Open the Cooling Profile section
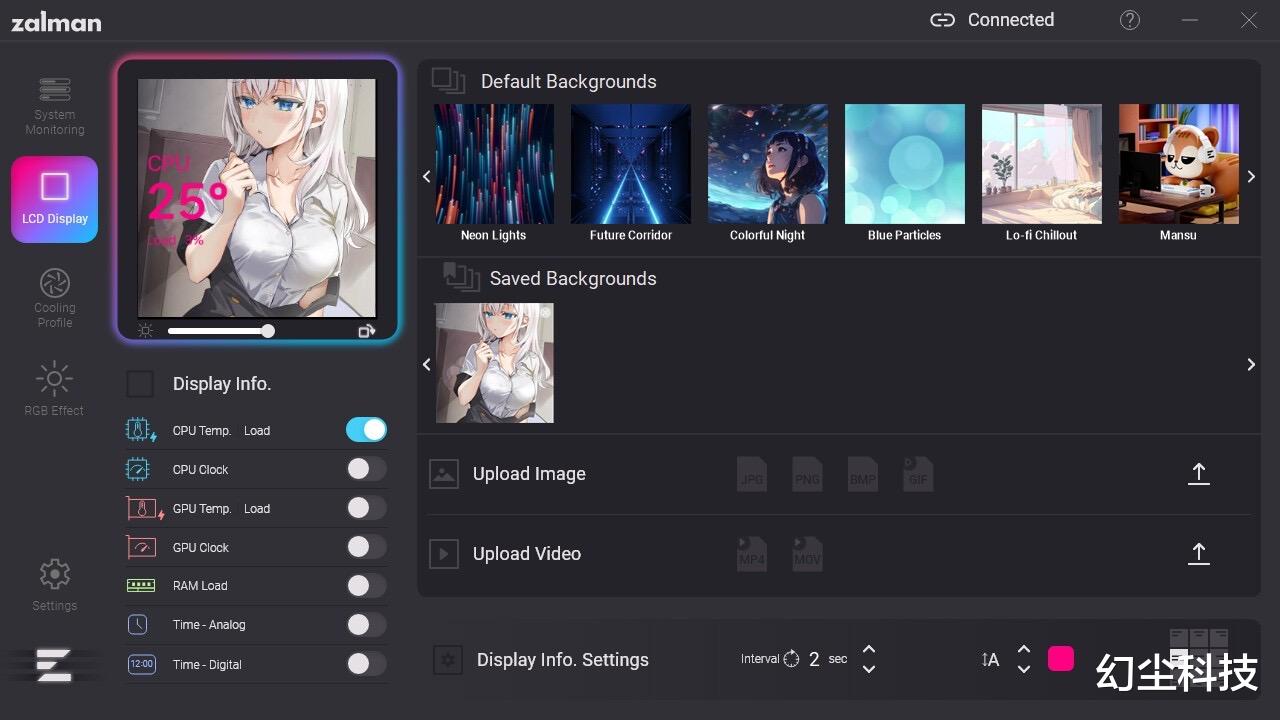This screenshot has width=1280, height=720. (x=54, y=298)
